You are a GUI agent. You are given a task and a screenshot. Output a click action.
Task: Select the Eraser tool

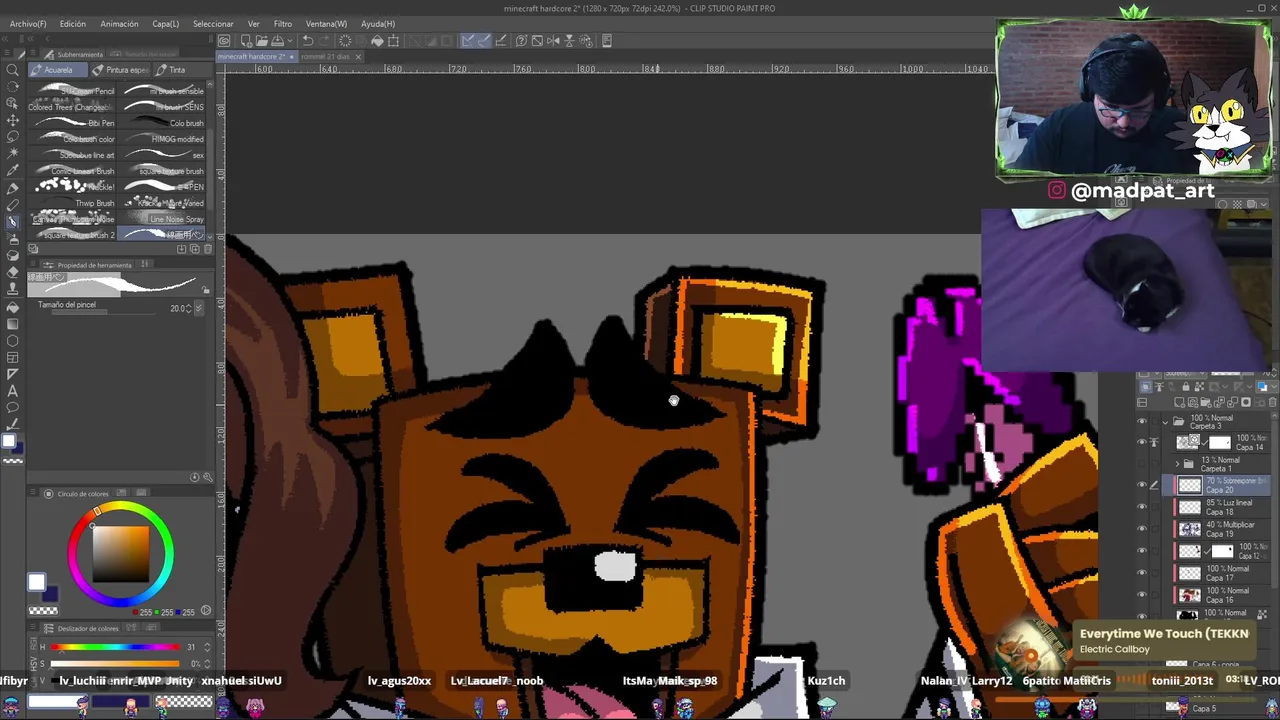(x=13, y=273)
